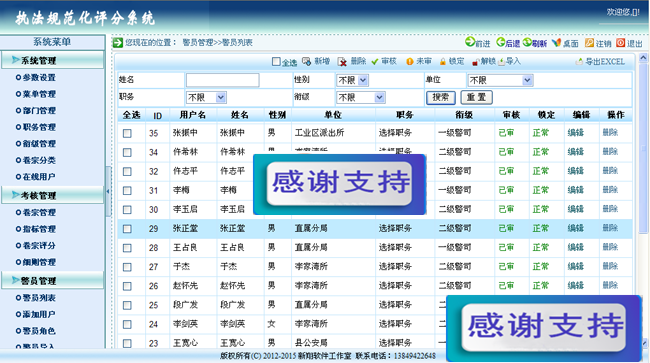Click the 用户名 column header
The width and height of the screenshot is (650, 363).
click(x=193, y=115)
